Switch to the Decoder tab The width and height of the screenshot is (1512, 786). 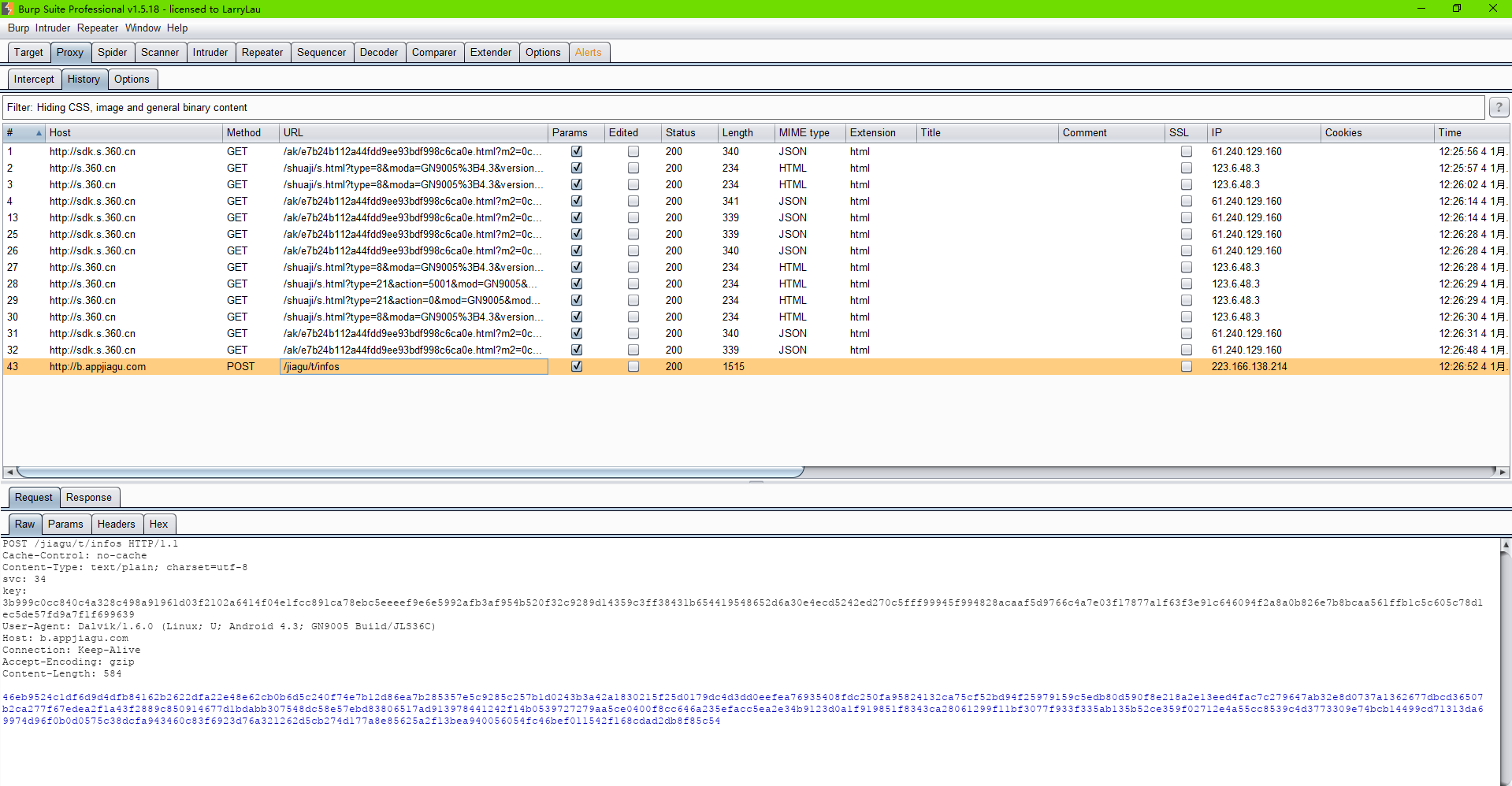(x=379, y=52)
